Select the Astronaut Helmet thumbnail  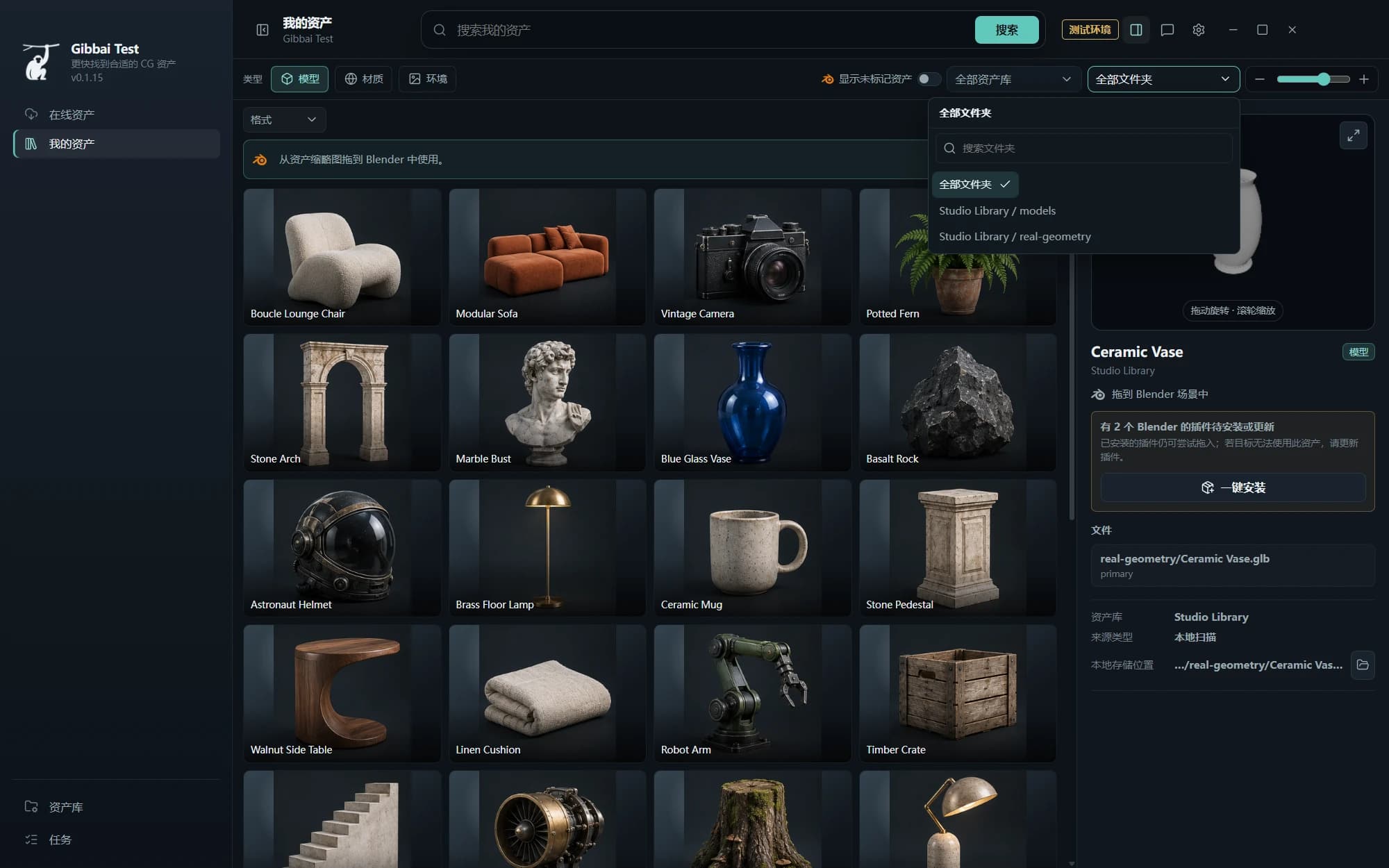[342, 548]
